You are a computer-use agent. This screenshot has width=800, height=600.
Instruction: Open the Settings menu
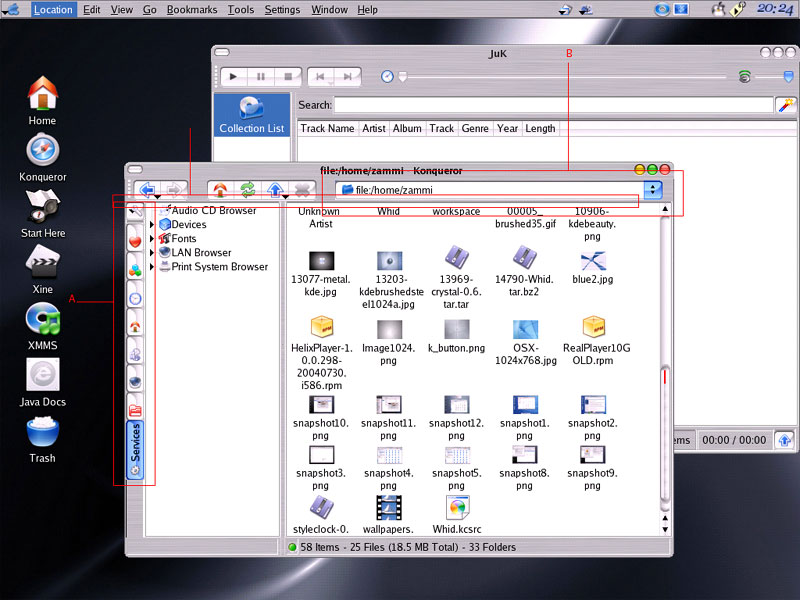coord(282,9)
